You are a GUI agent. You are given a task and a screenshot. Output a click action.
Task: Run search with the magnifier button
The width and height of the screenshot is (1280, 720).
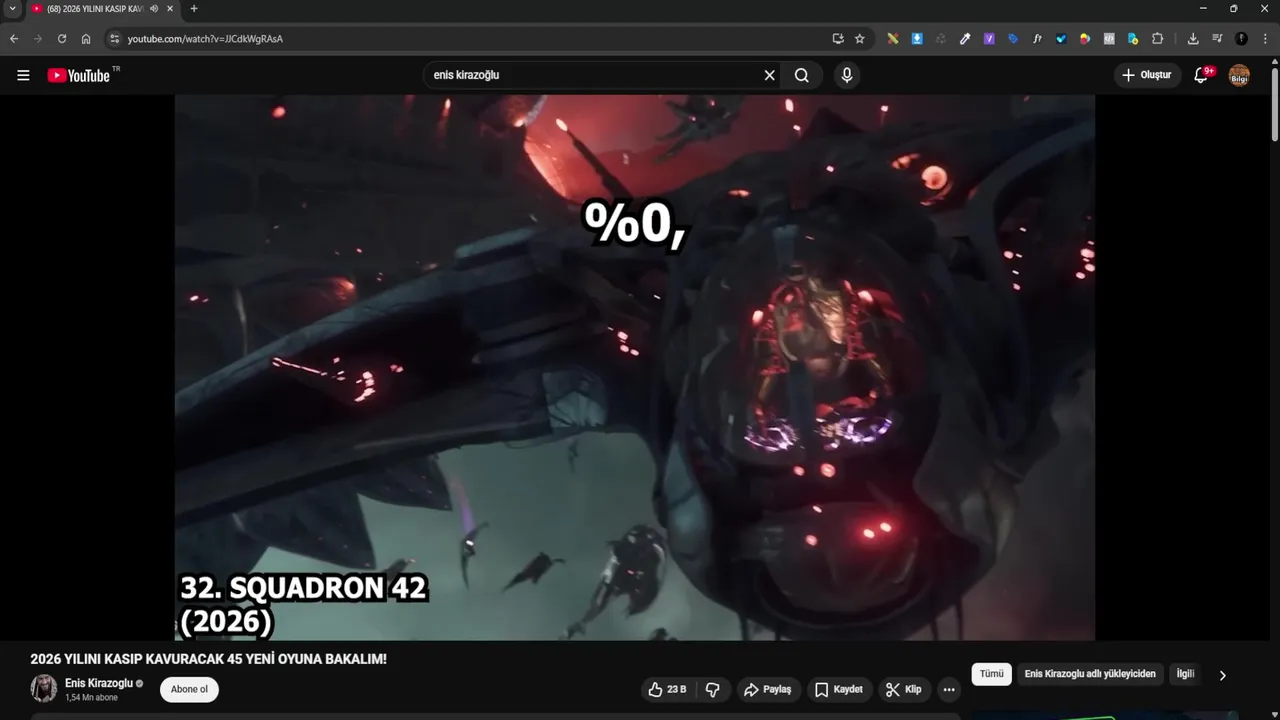[x=802, y=75]
